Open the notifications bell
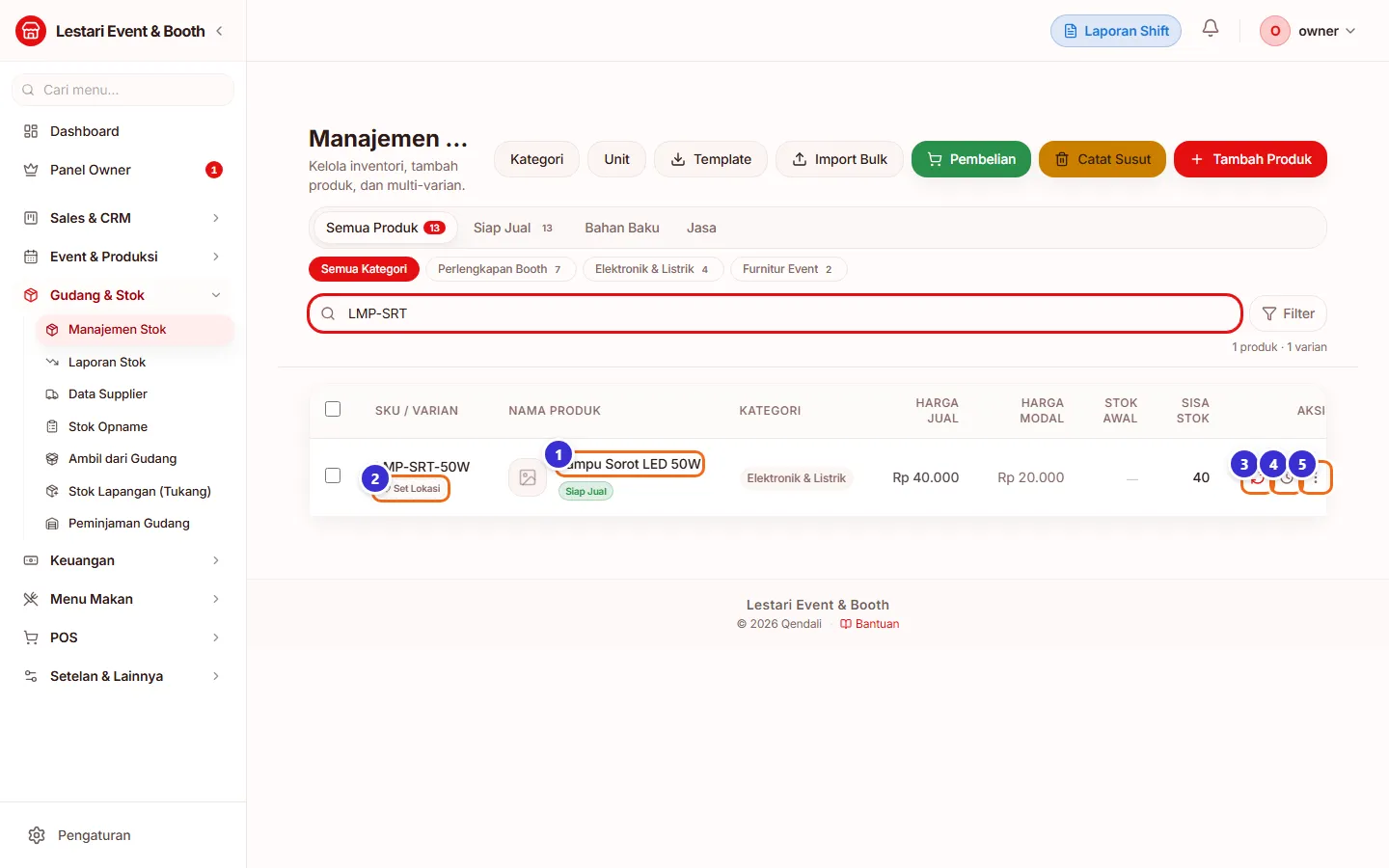Viewport: 1389px width, 868px height. pyautogui.click(x=1211, y=29)
